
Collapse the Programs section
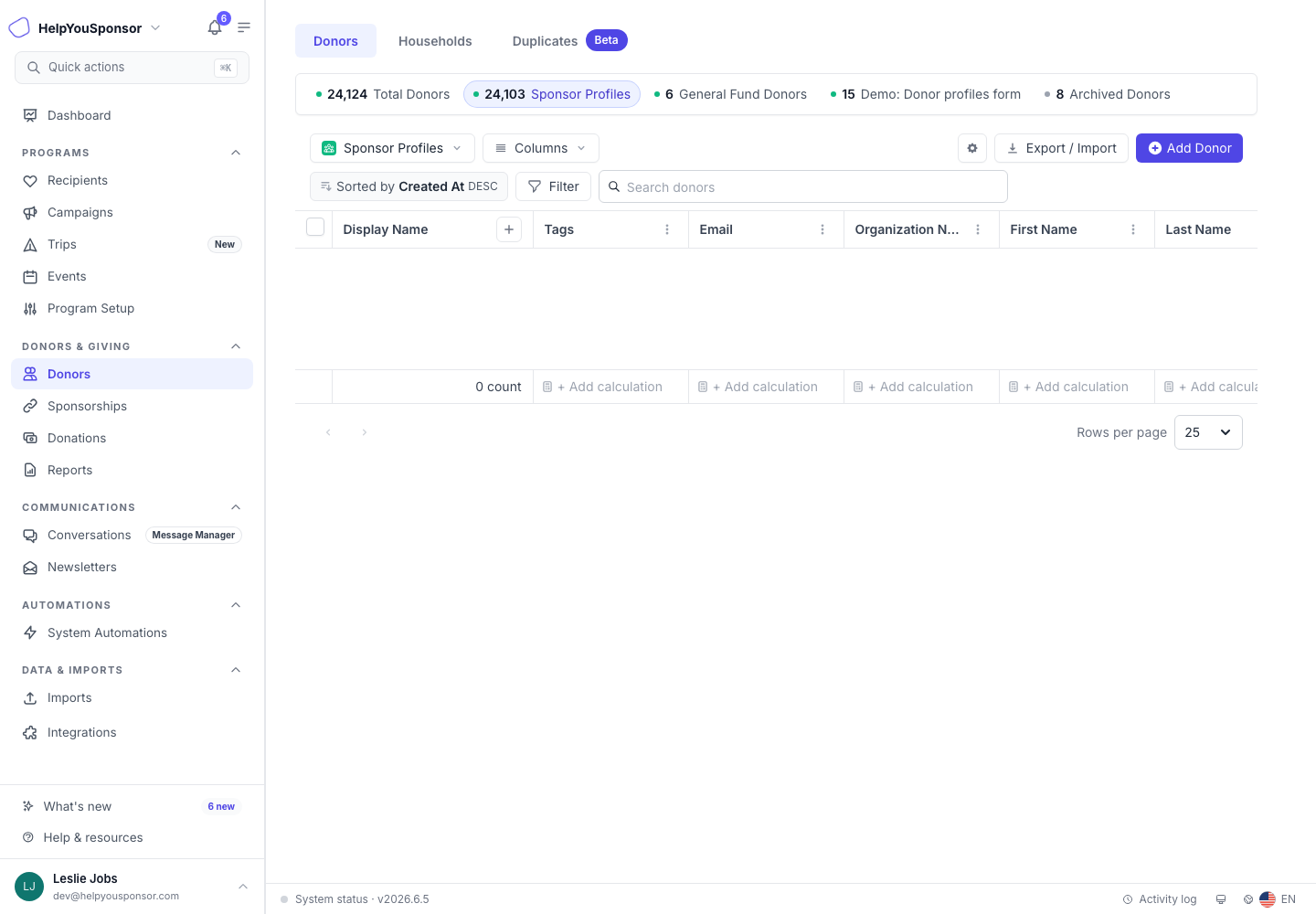click(x=236, y=153)
